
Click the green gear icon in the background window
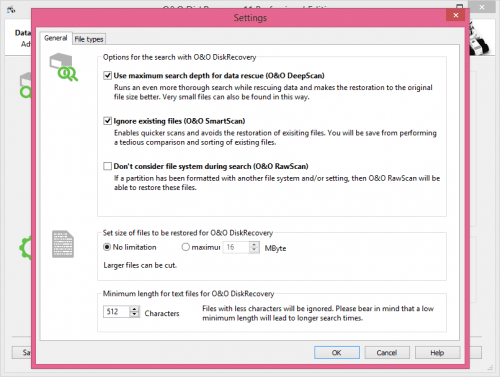coord(25,248)
